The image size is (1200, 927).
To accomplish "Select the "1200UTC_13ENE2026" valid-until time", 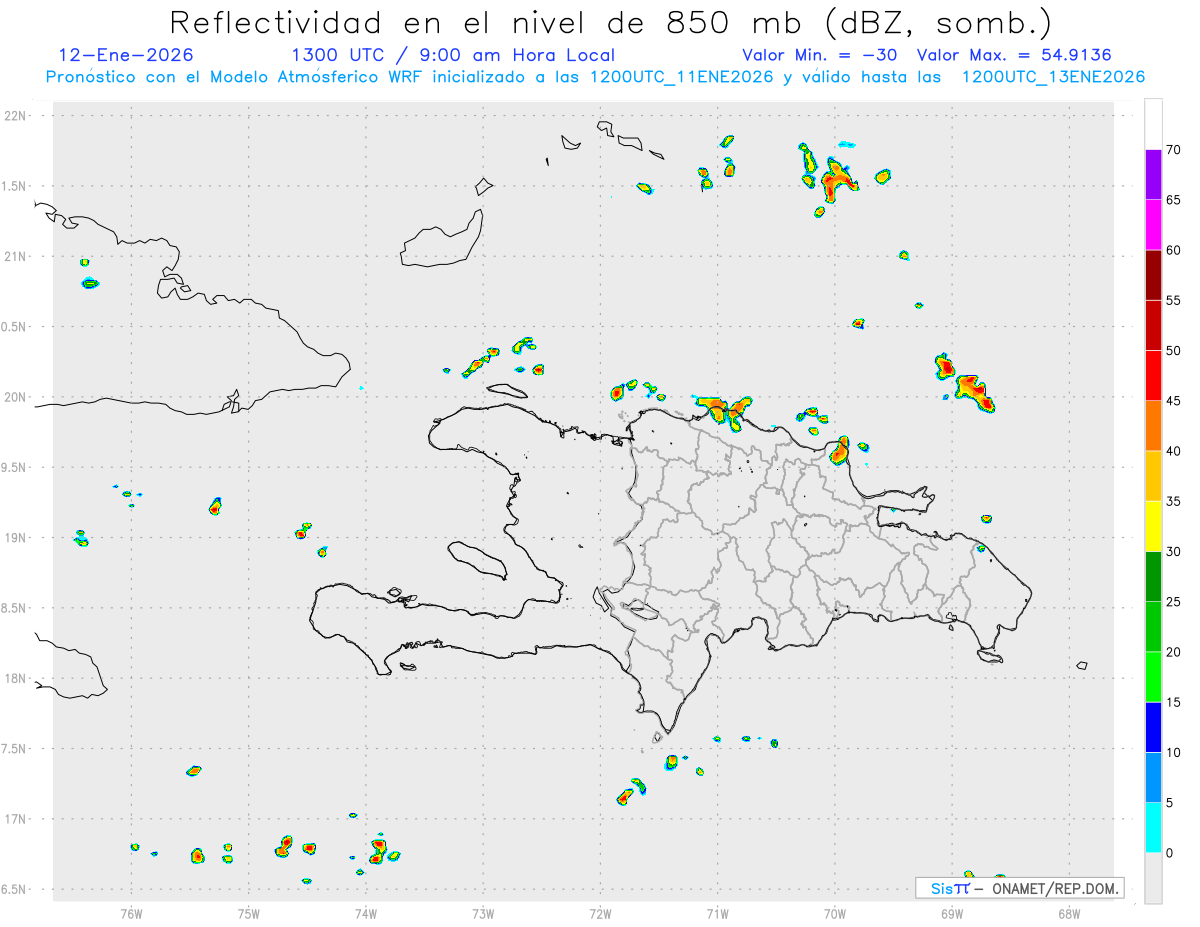I will click(x=1053, y=77).
